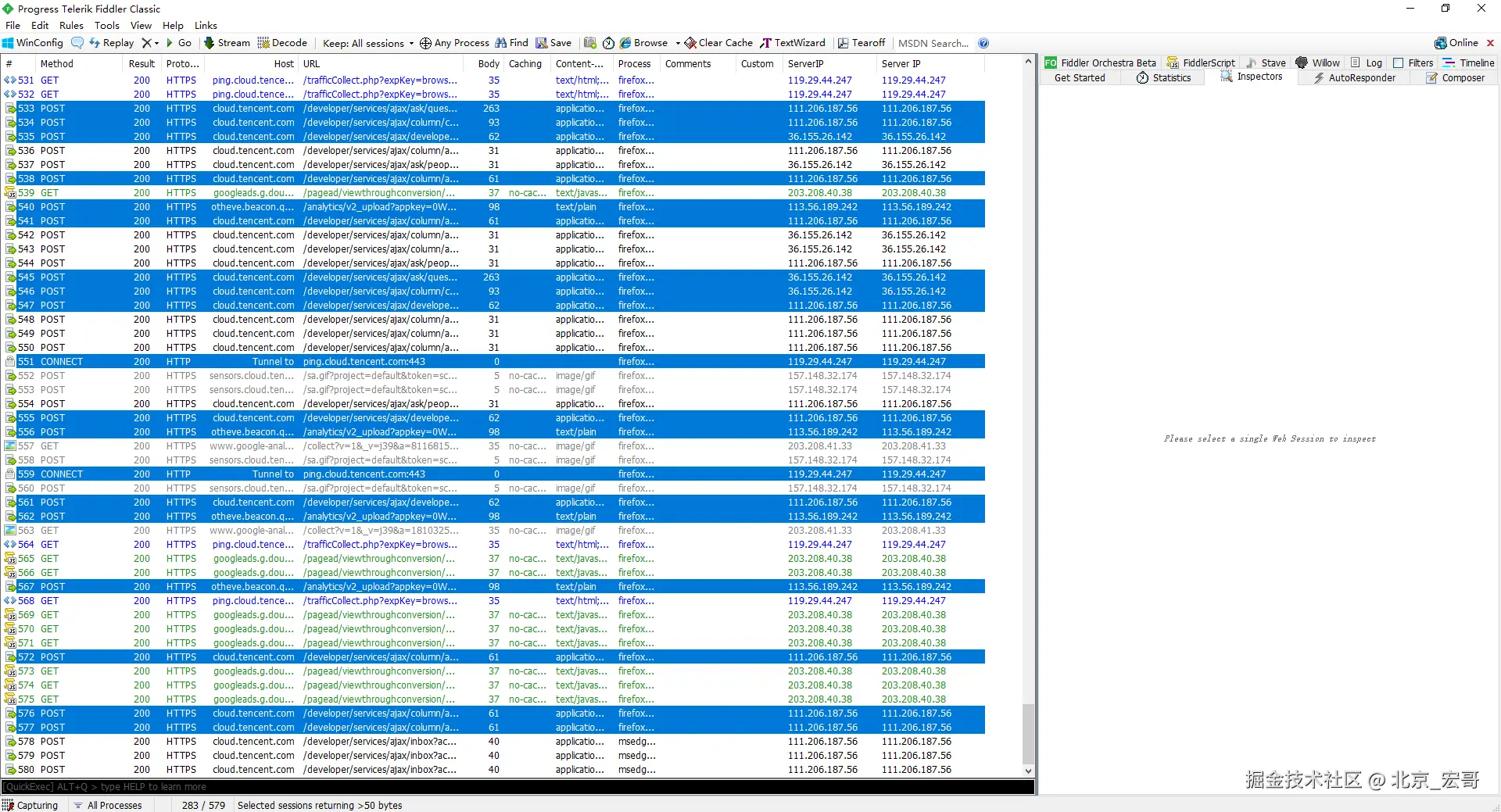Image resolution: width=1501 pixels, height=812 pixels.
Task: Click the session list vertical scrollbar thumb
Action: 1028,733
